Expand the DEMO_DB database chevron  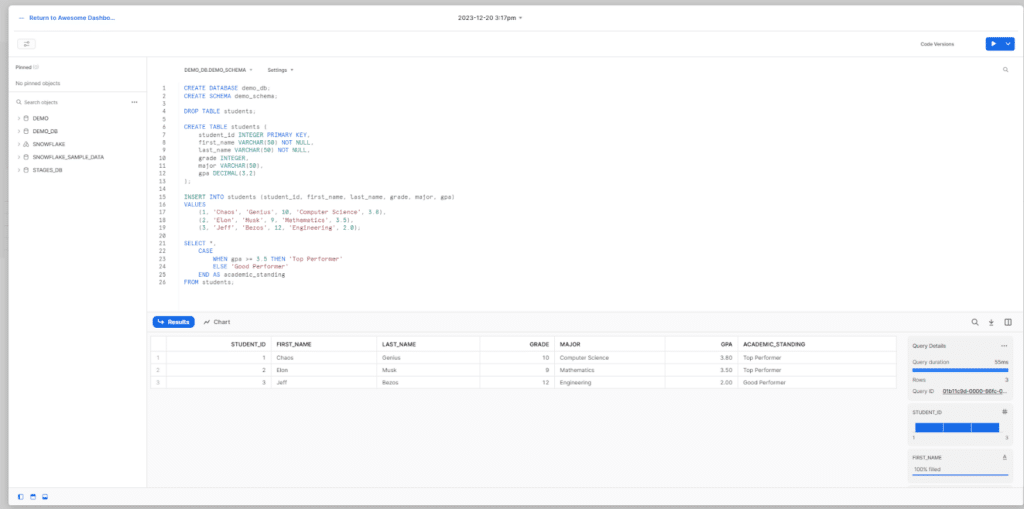(x=19, y=131)
